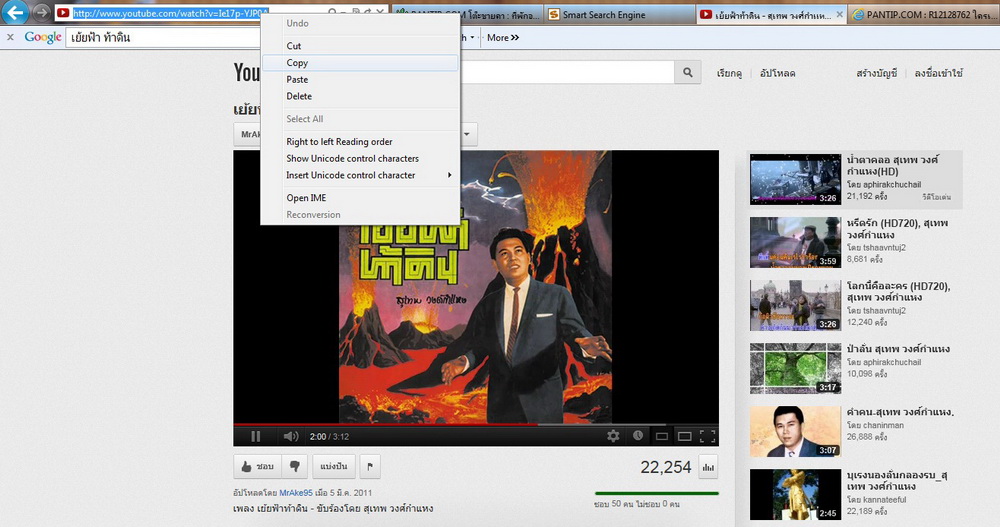Pause the video with the pause button
Screen dimensions: 1000x527
pos(256,436)
